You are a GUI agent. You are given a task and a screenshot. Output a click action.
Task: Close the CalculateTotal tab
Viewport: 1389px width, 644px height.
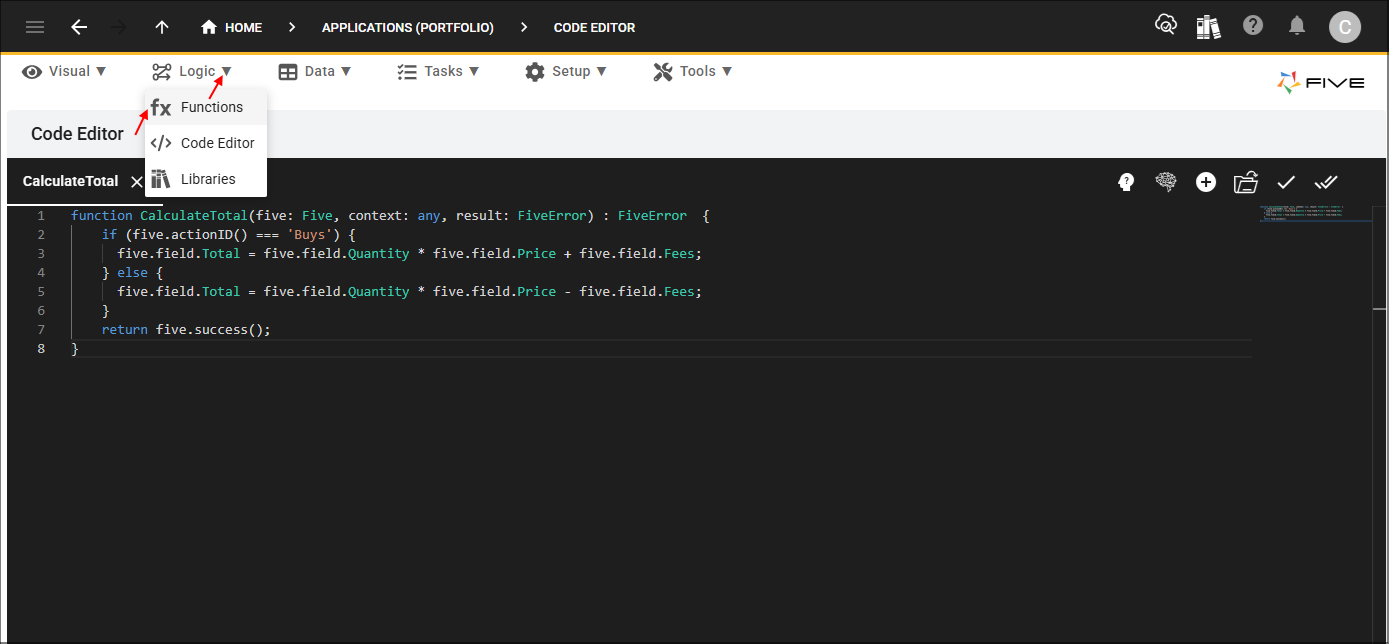(137, 182)
